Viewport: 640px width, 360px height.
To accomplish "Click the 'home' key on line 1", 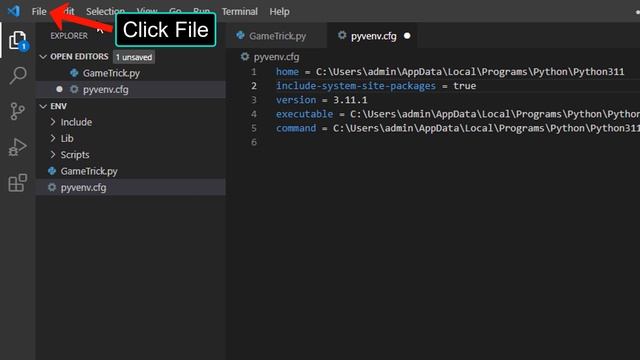I will click(287, 72).
